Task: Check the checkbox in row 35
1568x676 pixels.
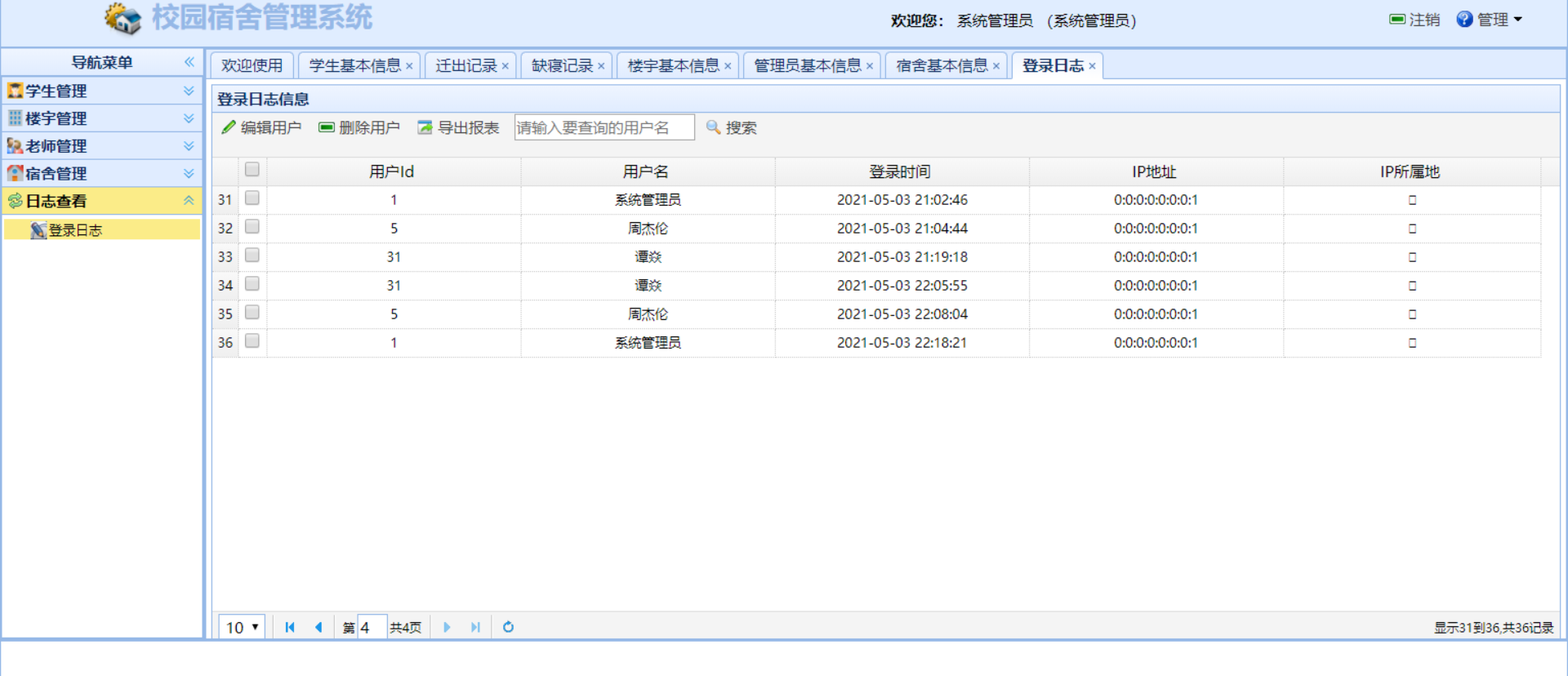Action: point(252,312)
